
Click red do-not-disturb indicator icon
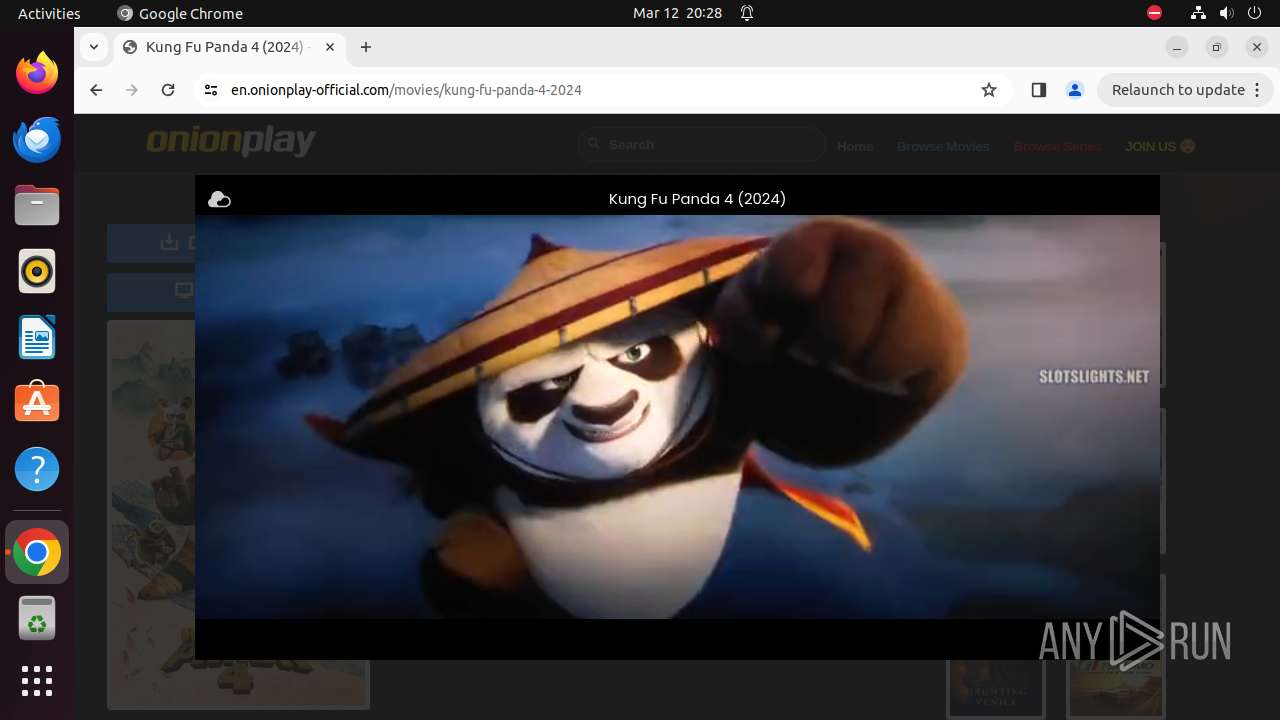click(1154, 13)
